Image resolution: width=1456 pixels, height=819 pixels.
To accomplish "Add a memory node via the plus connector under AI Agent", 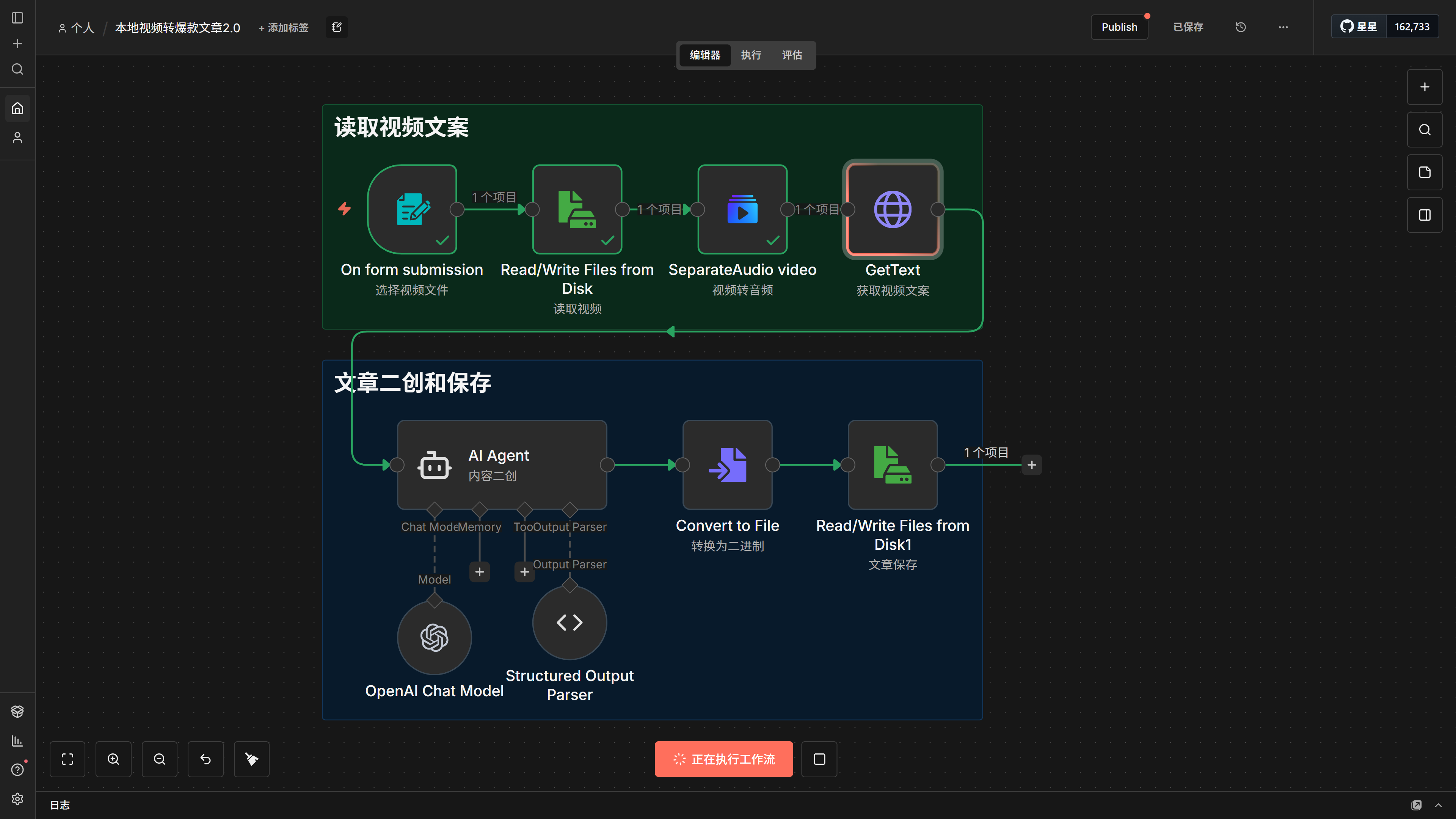I will coord(479,571).
